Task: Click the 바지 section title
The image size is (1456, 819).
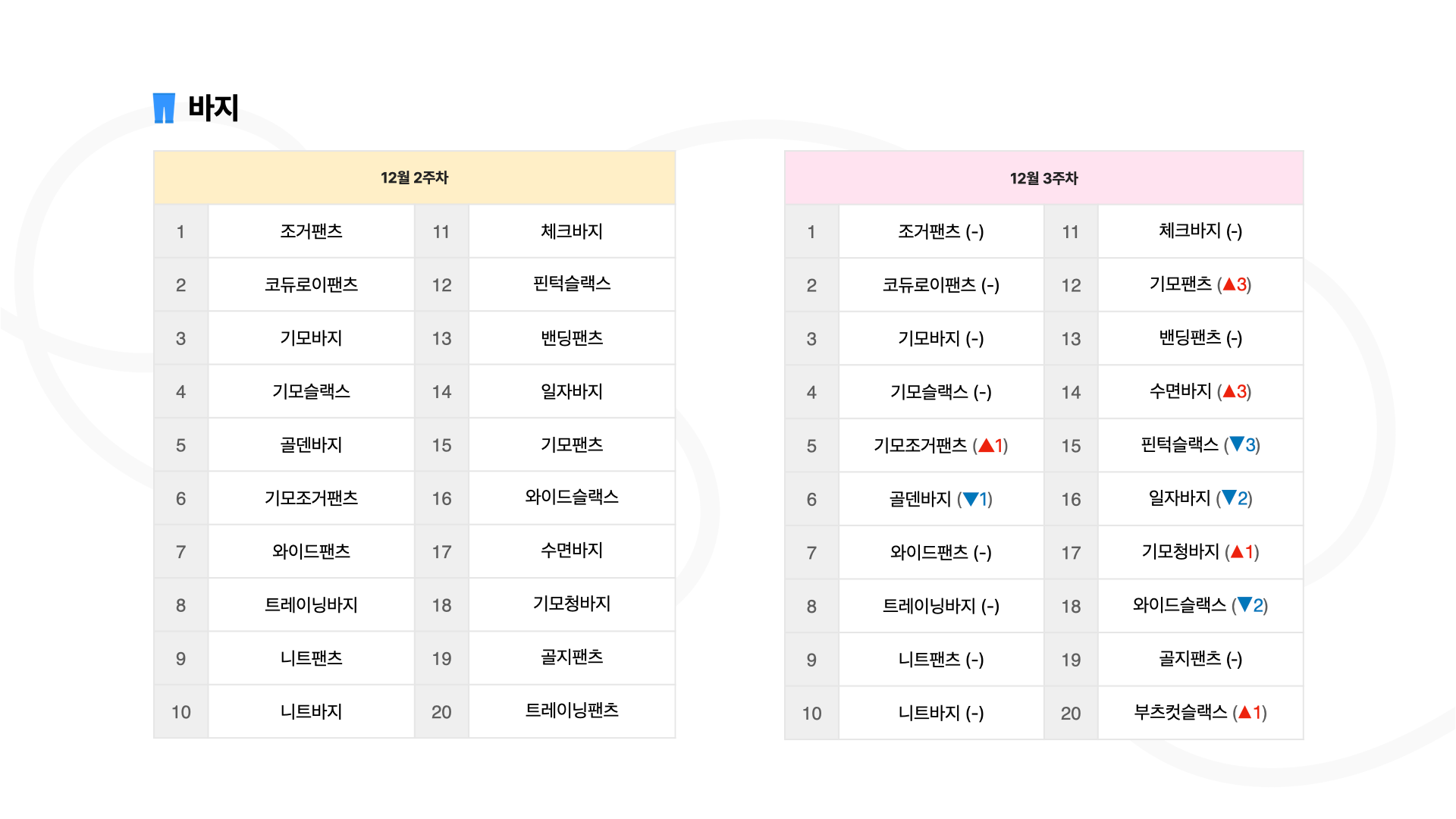Action: click(214, 108)
